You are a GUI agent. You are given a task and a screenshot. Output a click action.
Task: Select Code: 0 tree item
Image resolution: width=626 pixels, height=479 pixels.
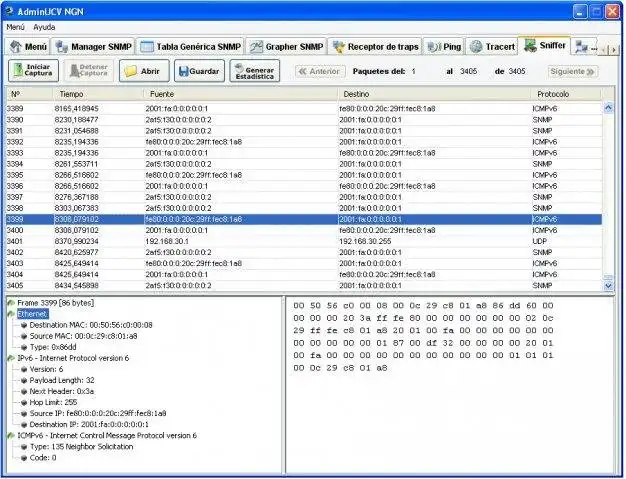pos(43,458)
